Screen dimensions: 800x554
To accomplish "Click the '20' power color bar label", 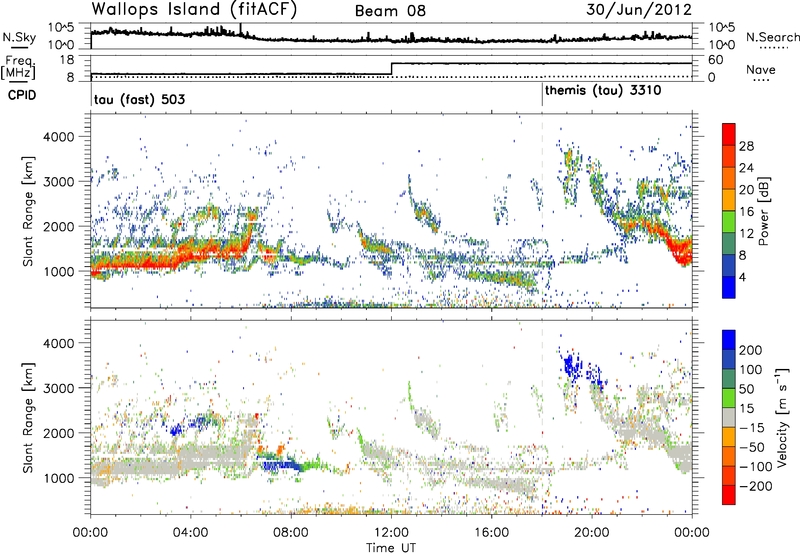I will pos(746,190).
